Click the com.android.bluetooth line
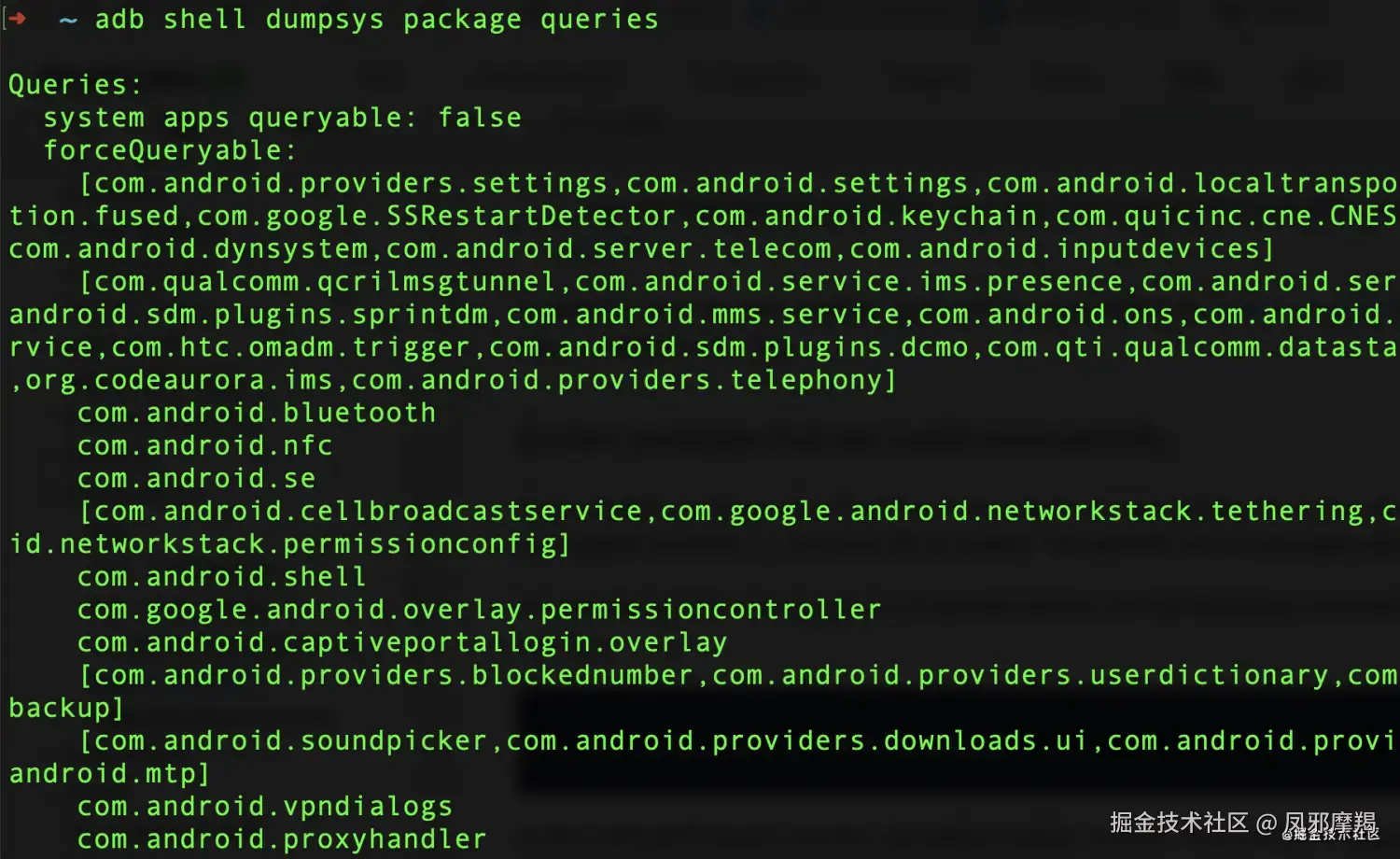 pyautogui.click(x=257, y=413)
